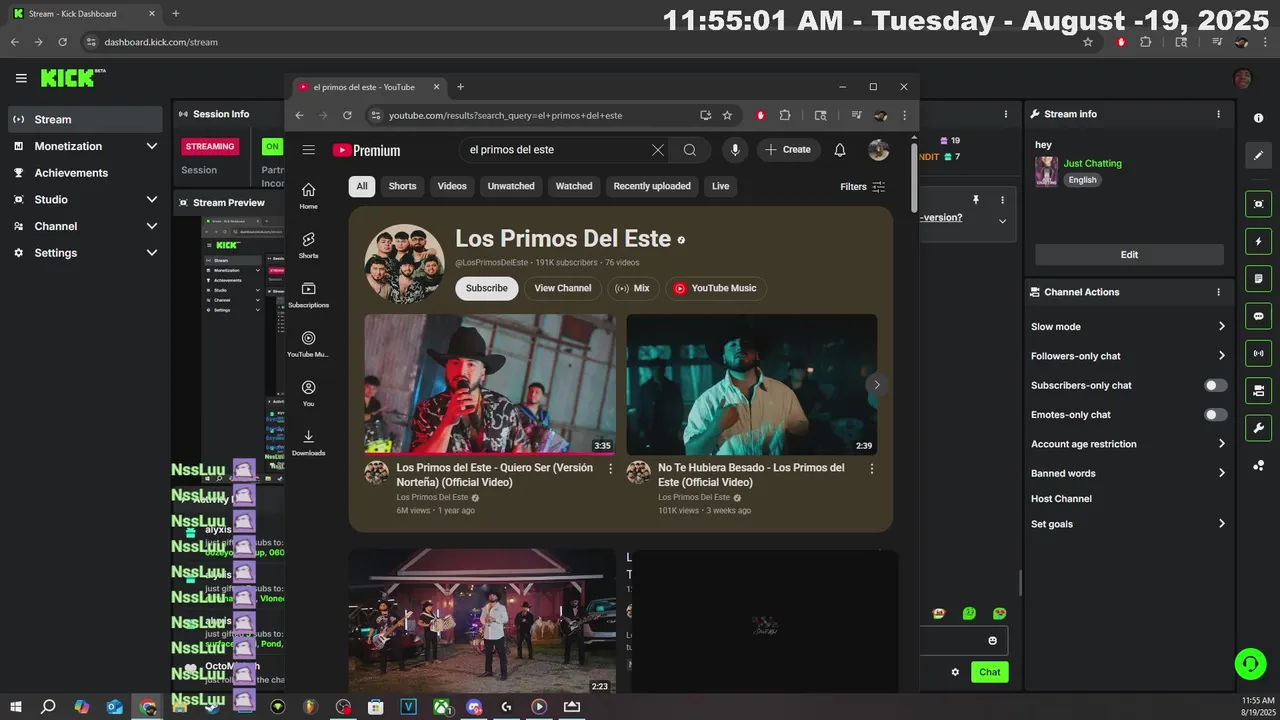This screenshot has height=720, width=1280.
Task: Open YouTube guide hamburger menu
Action: [x=308, y=150]
